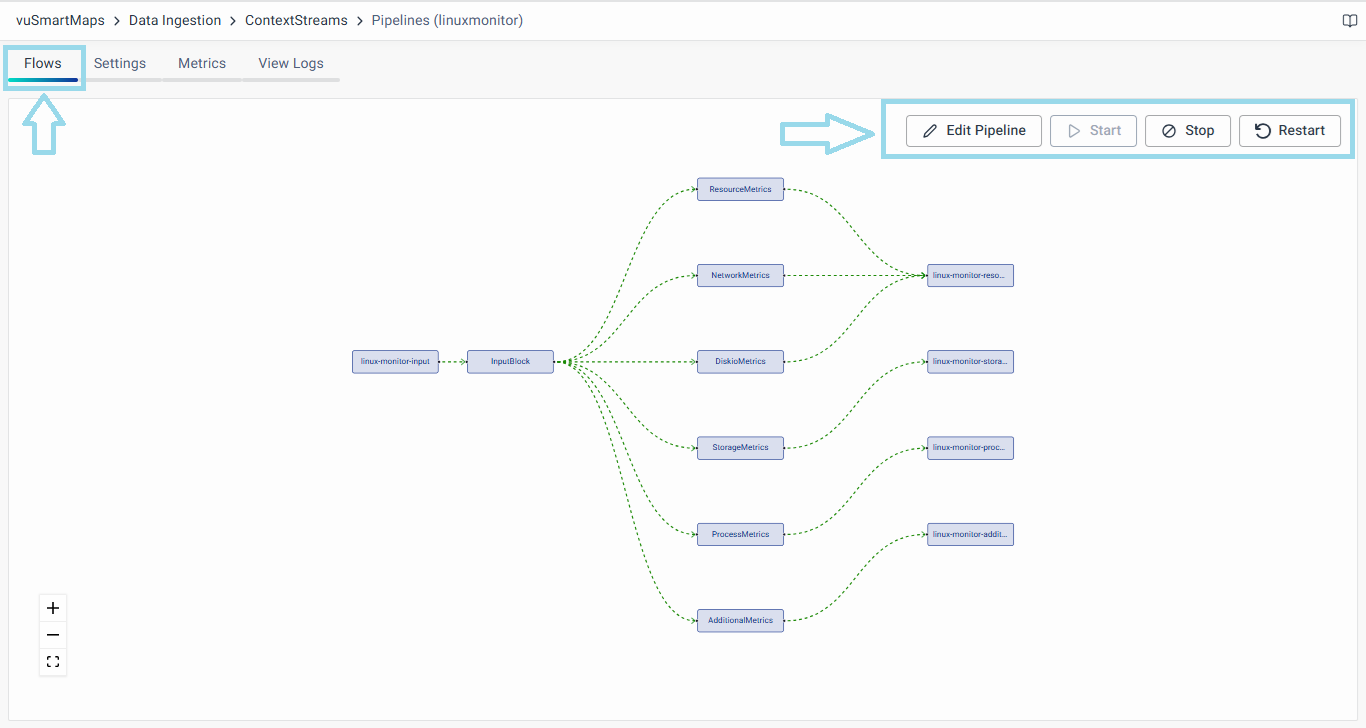This screenshot has height=728, width=1366.
Task: Go to the View Logs tab
Action: tap(291, 63)
